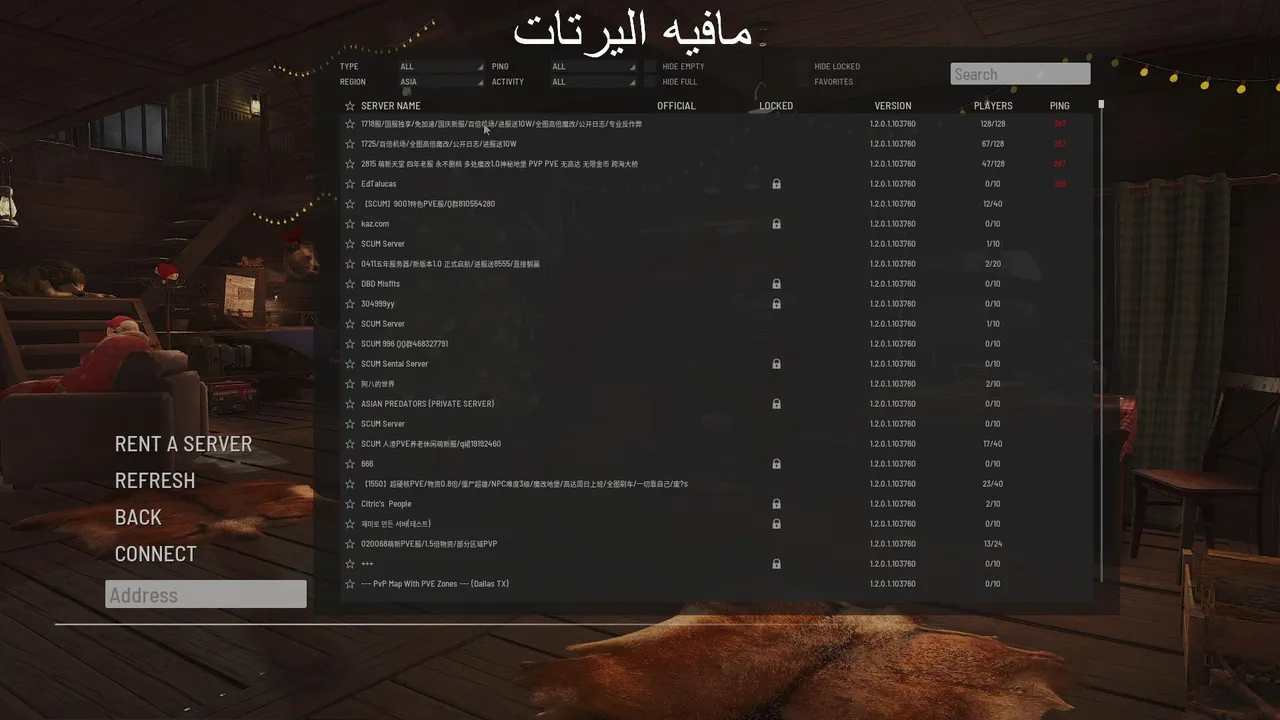
Task: Refresh the server list
Action: point(155,481)
